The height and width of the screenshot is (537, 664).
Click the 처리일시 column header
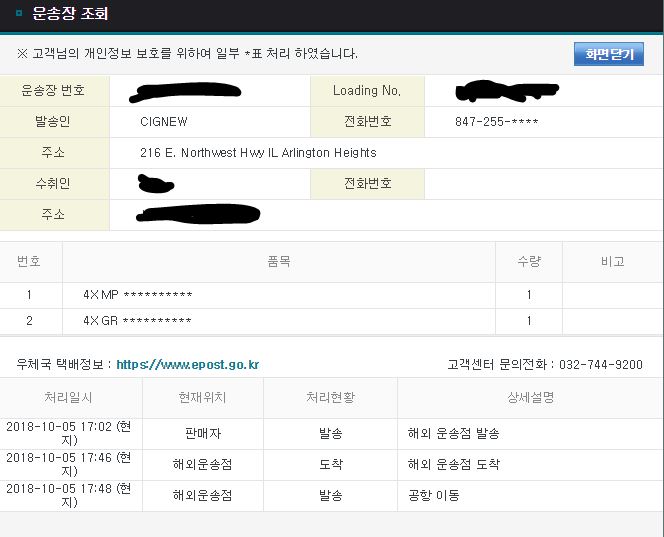click(69, 397)
